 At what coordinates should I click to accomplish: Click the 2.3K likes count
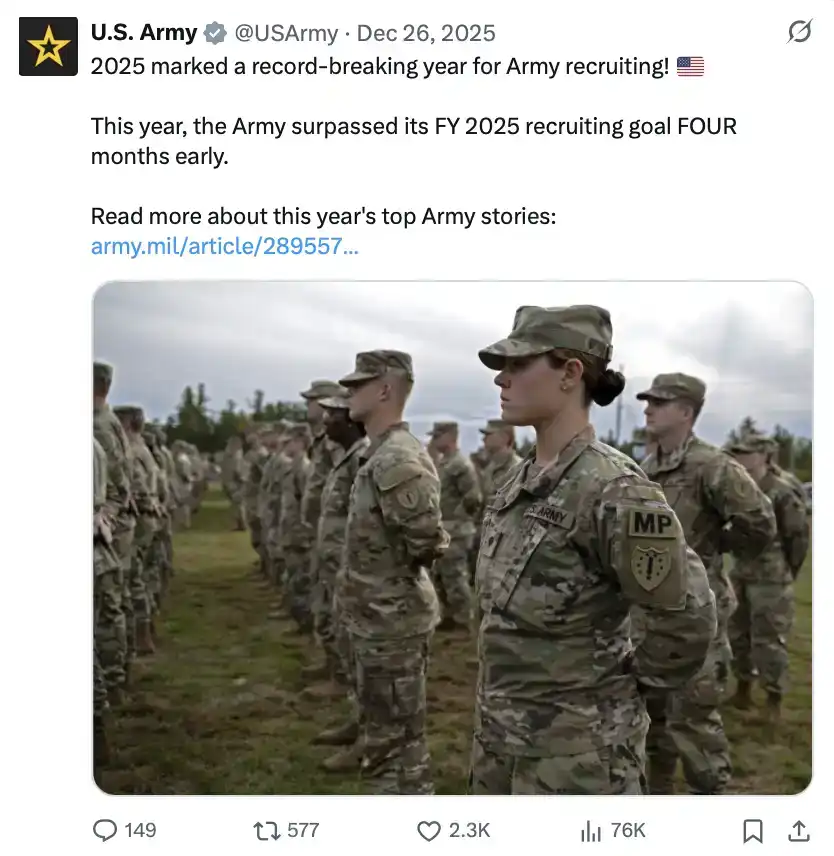pos(469,830)
